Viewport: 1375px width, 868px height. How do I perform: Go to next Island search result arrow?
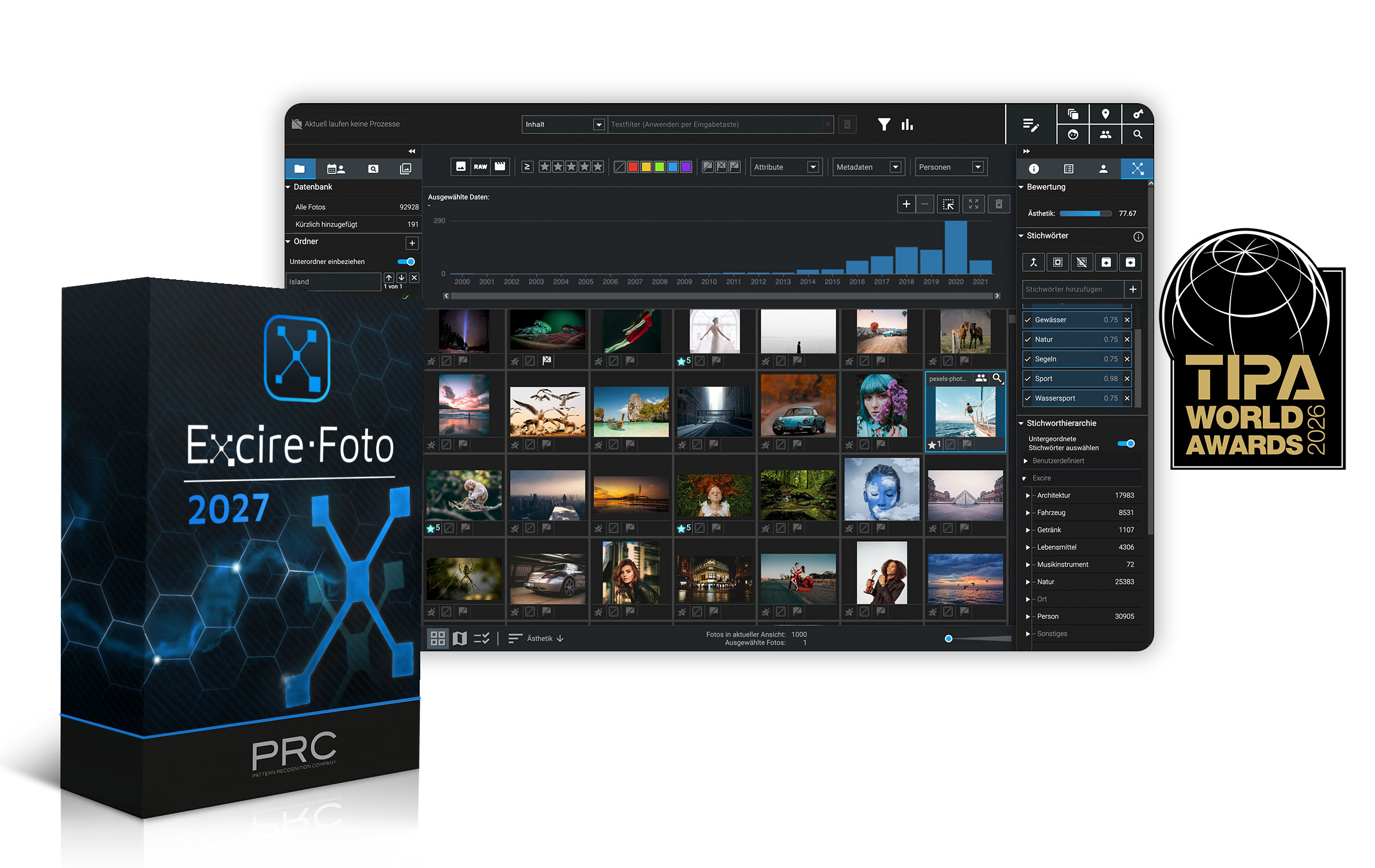click(x=401, y=278)
